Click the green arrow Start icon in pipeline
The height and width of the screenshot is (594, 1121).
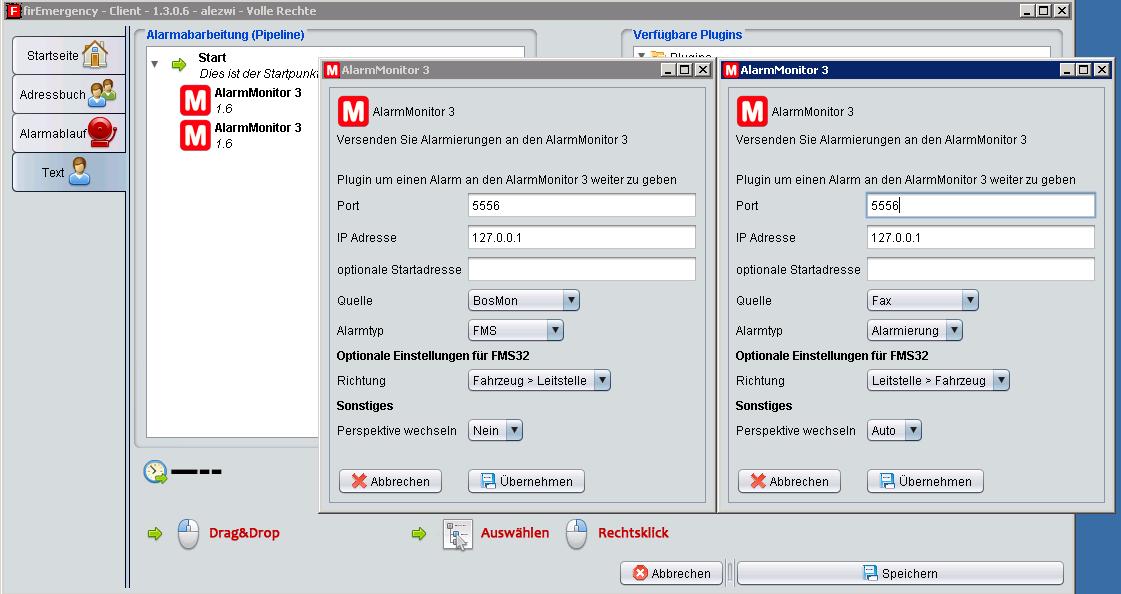coord(179,65)
